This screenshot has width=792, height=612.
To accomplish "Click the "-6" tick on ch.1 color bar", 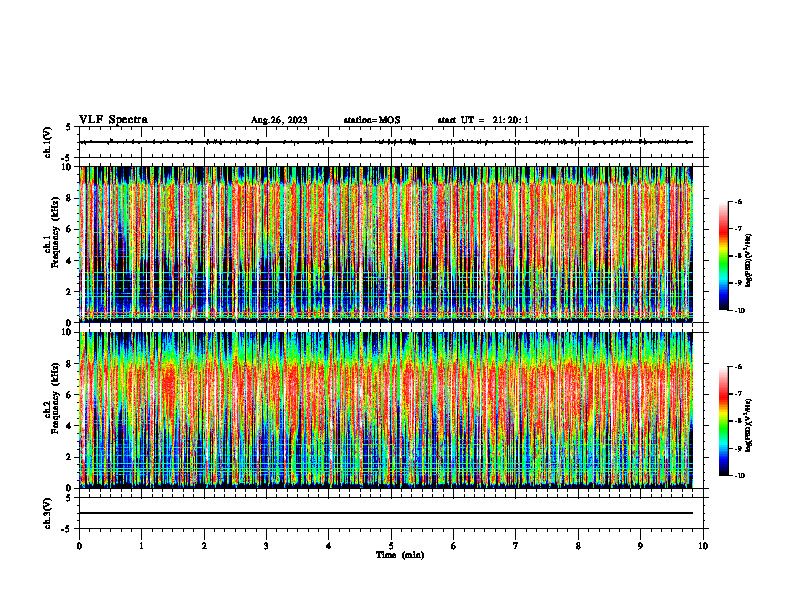I will 739,201.
